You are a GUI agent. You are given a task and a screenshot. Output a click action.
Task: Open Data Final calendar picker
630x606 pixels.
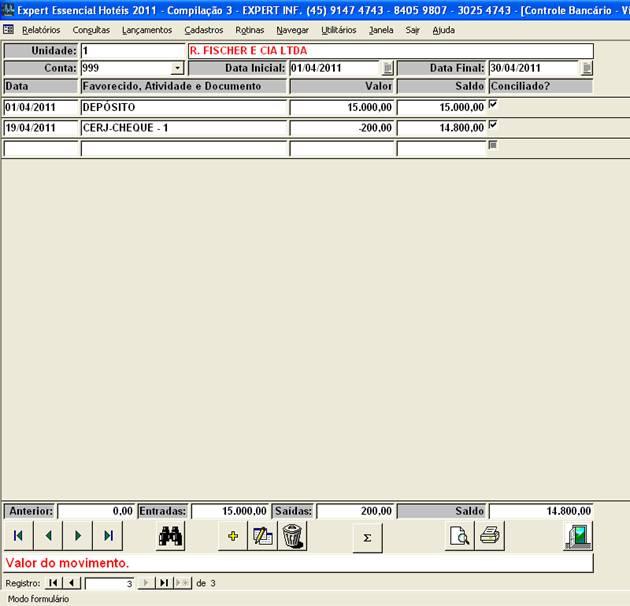click(586, 68)
